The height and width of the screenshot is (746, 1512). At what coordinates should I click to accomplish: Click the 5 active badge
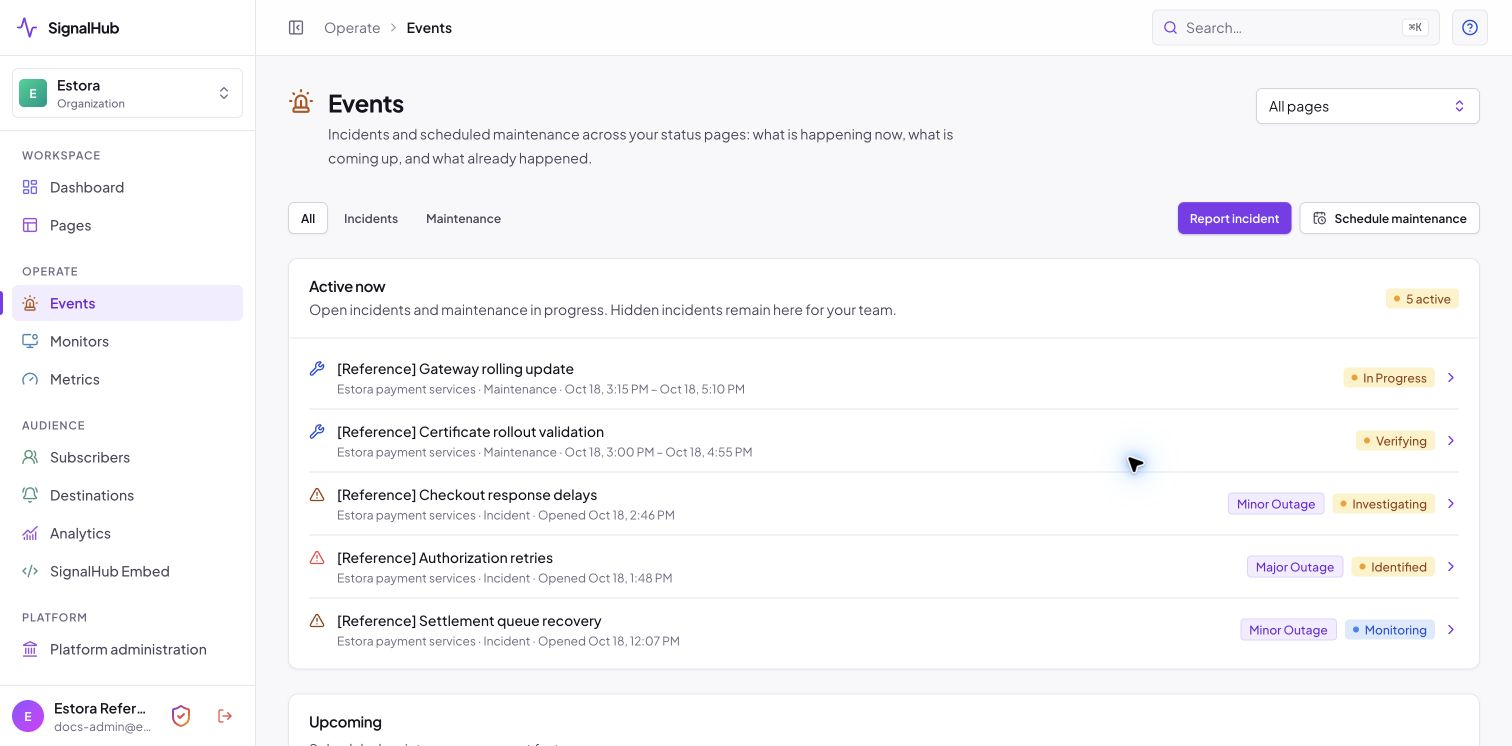[1422, 299]
